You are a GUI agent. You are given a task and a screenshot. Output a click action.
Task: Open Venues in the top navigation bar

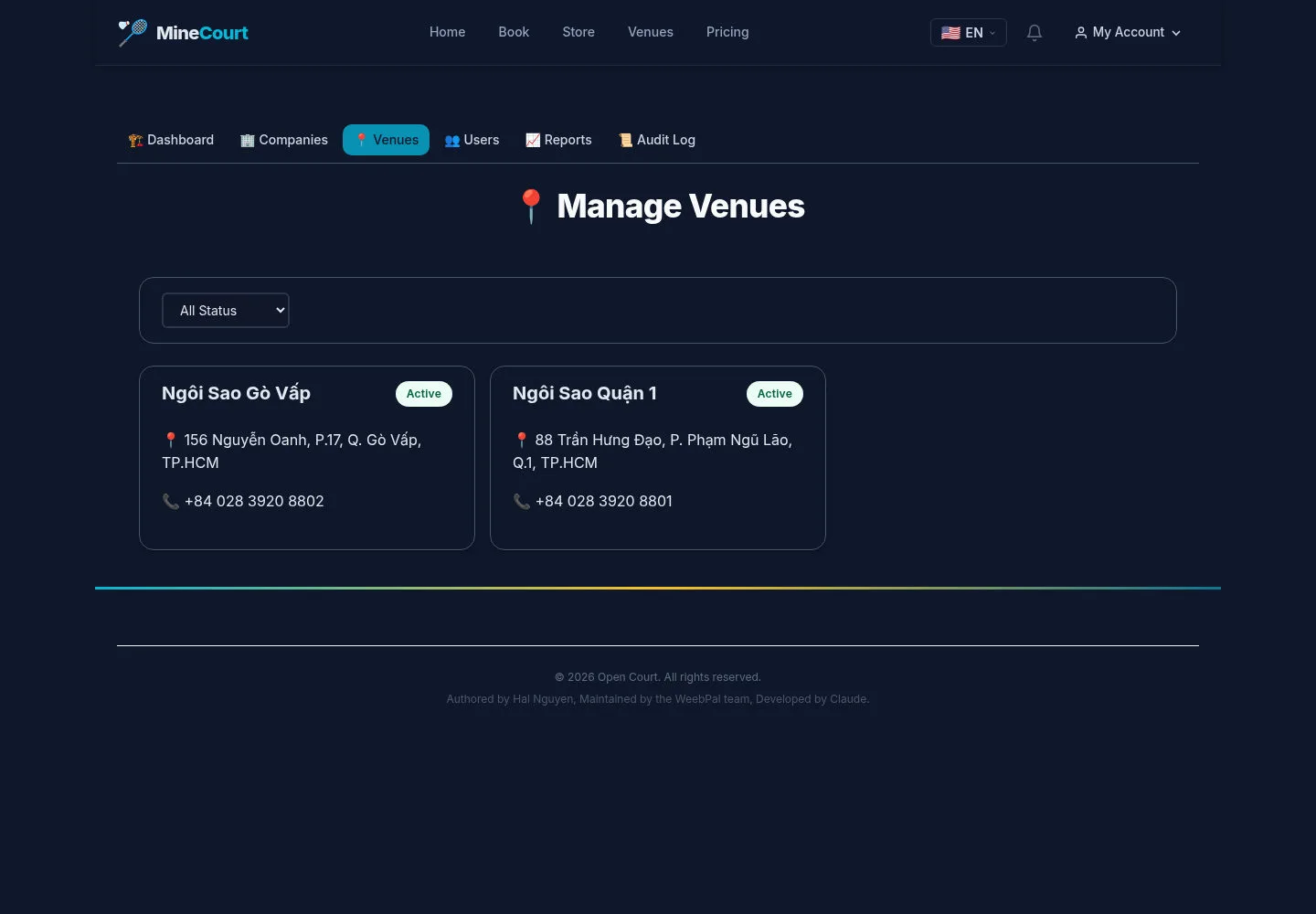651,32
